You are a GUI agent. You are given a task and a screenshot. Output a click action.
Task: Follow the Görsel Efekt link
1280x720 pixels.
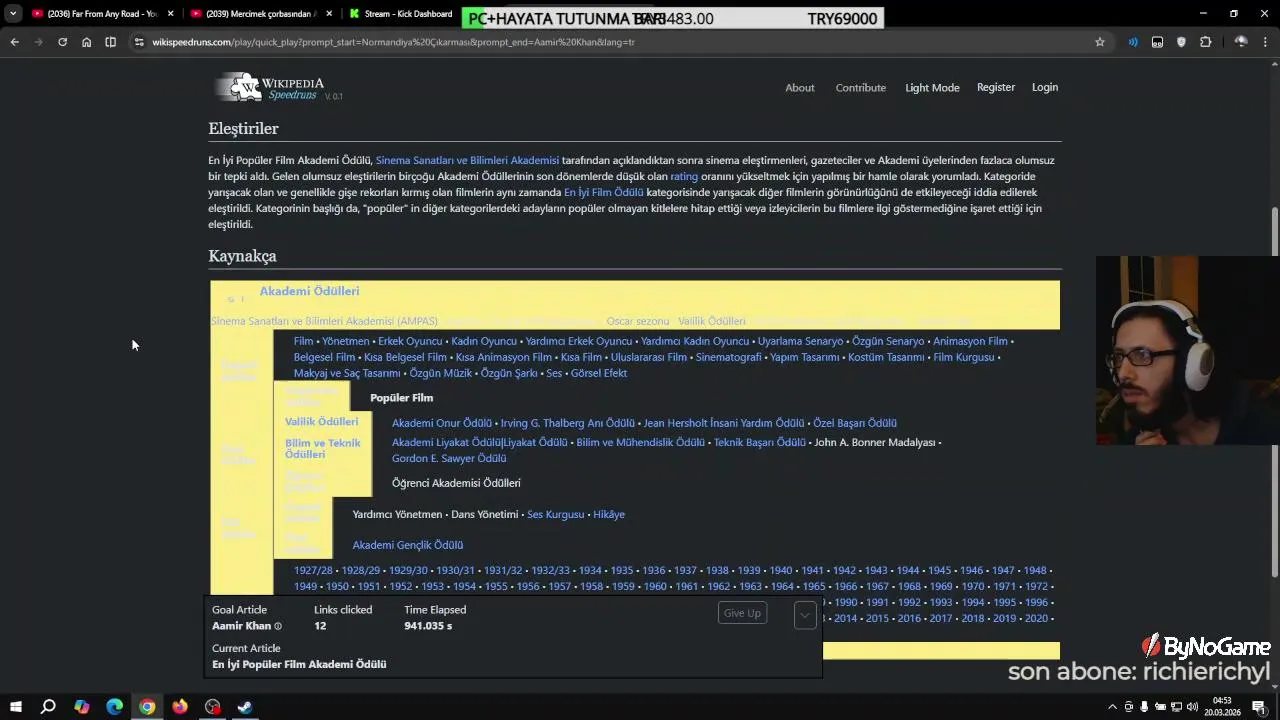[599, 373]
